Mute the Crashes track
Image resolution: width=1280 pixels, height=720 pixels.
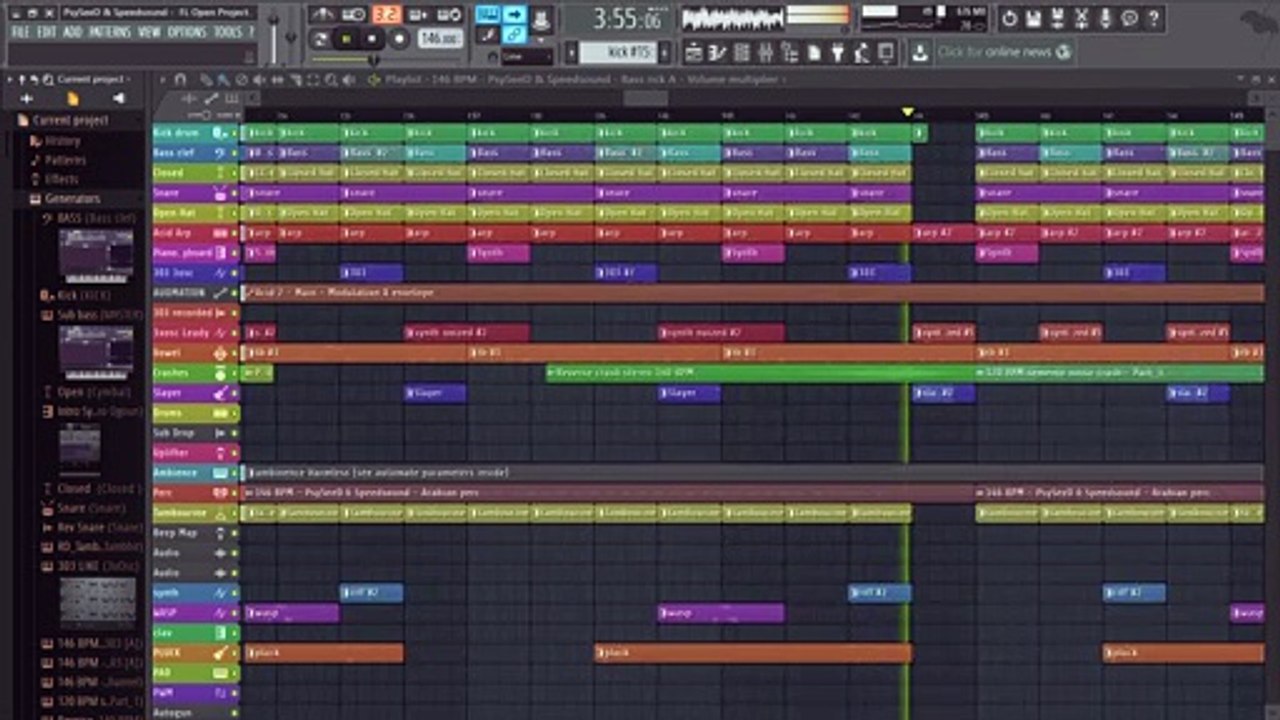[x=235, y=373]
